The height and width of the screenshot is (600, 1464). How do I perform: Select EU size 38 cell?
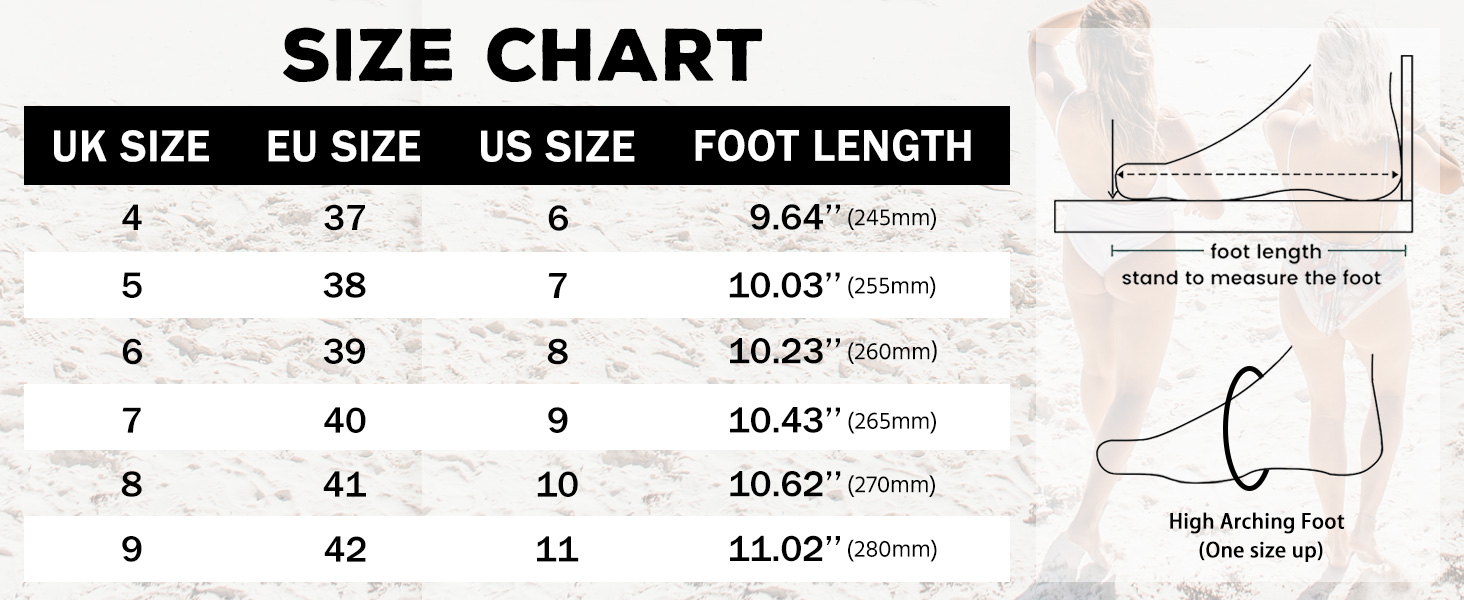[x=344, y=286]
